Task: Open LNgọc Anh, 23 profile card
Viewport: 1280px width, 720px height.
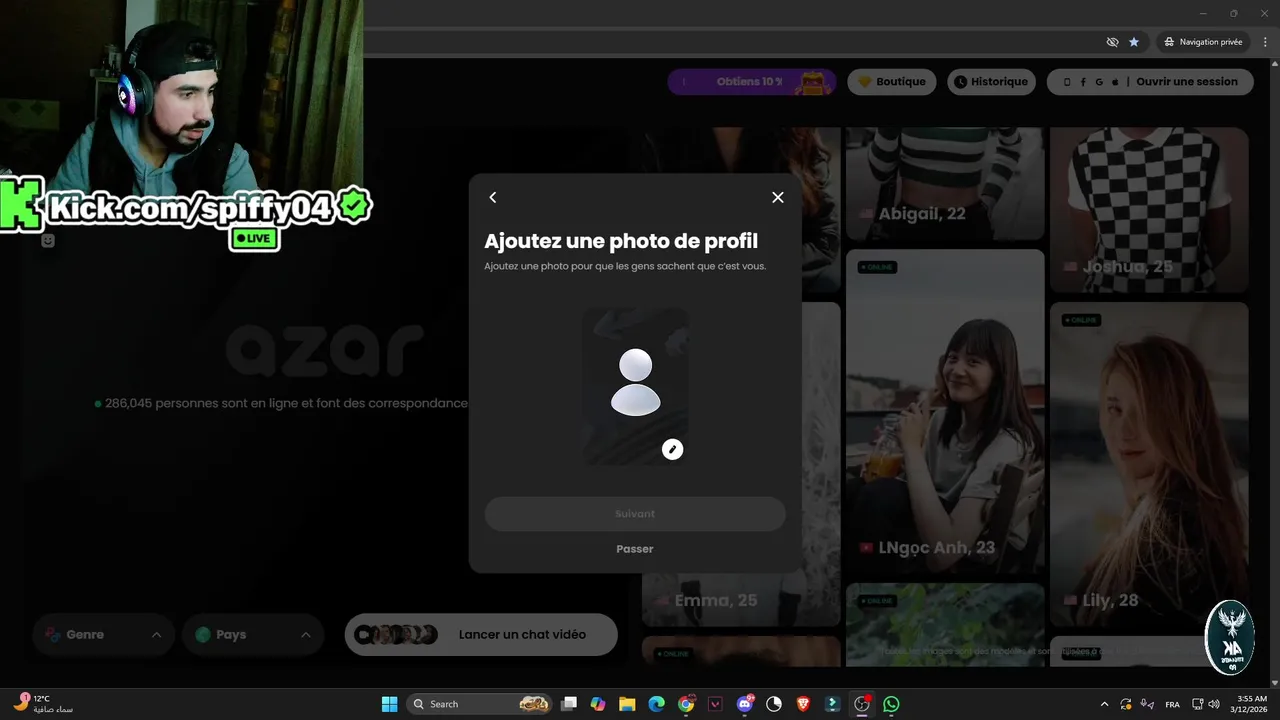Action: [x=945, y=412]
